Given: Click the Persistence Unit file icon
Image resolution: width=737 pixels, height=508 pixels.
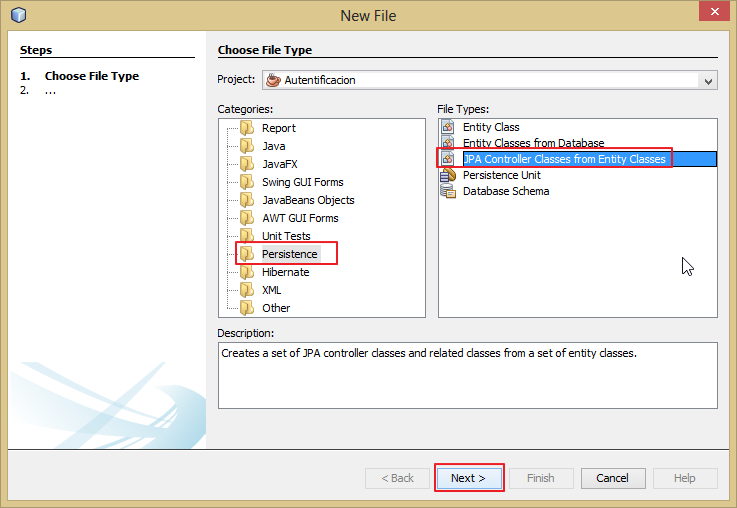Looking at the screenshot, I should (448, 175).
